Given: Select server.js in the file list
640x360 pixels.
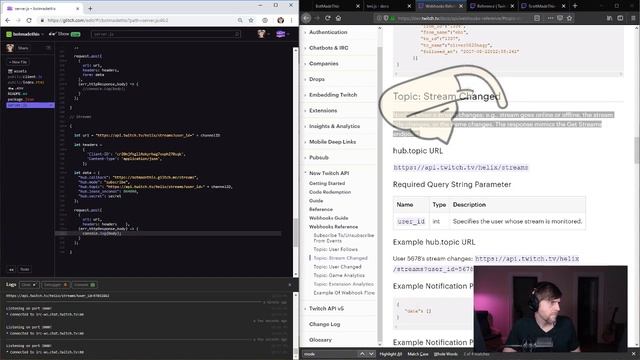Looking at the screenshot, I should point(30,105).
